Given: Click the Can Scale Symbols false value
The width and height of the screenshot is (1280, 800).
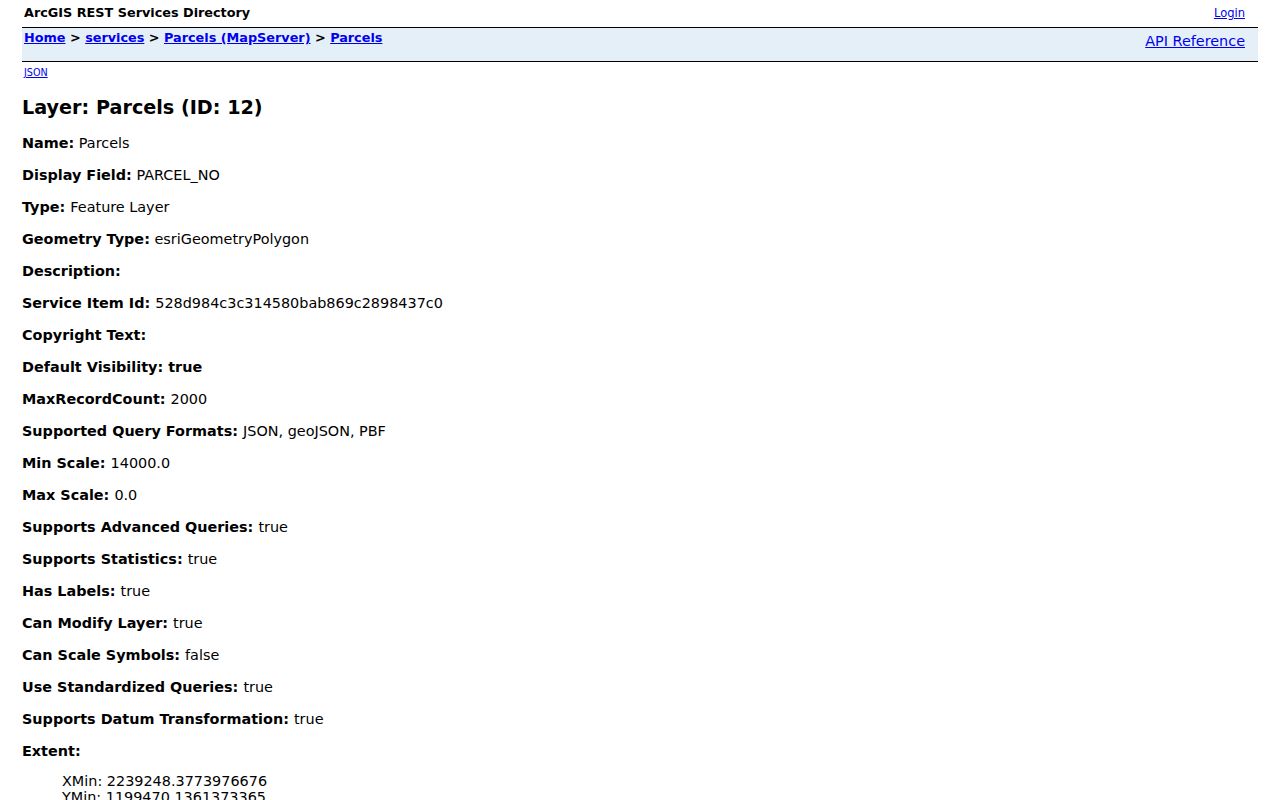Looking at the screenshot, I should click(202, 655).
